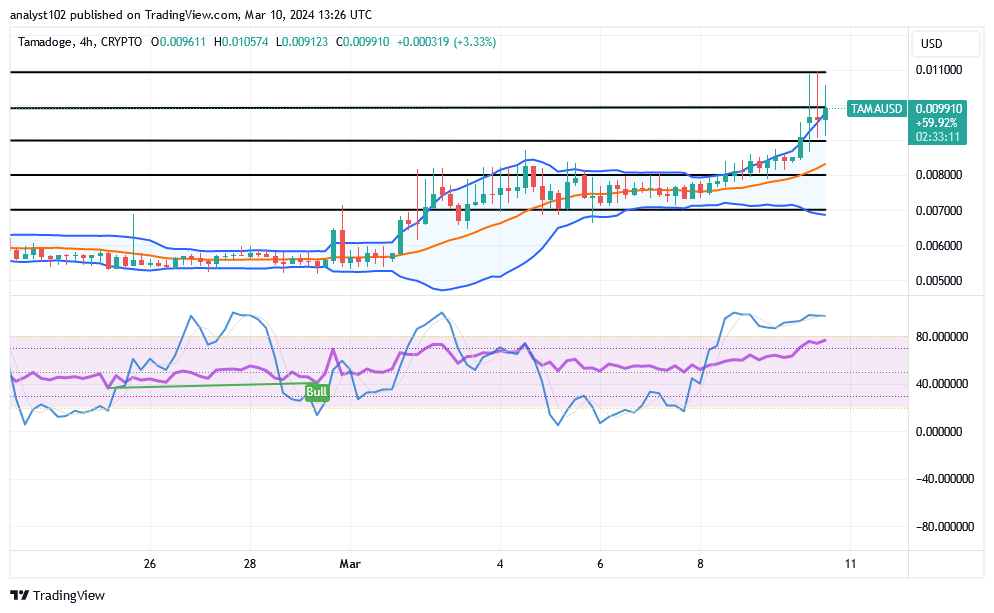Click the 0.007000 price axis label
Screen dimensions: 994x613
939,210
